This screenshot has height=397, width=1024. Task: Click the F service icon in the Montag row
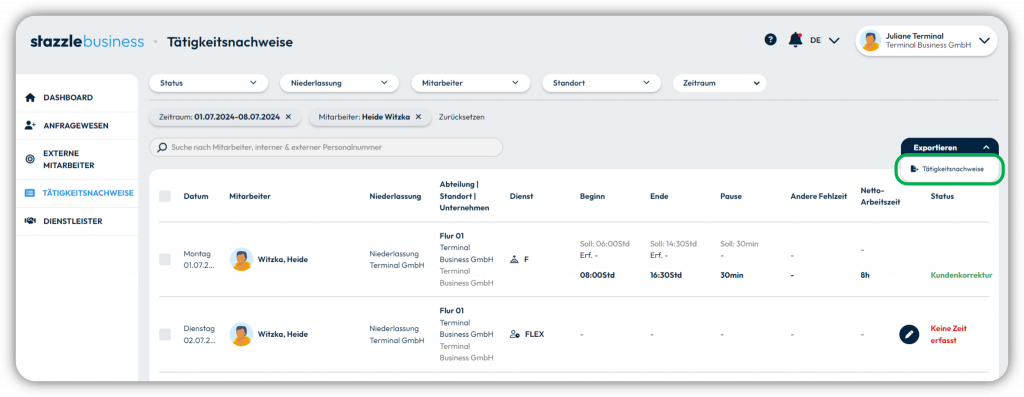[514, 259]
